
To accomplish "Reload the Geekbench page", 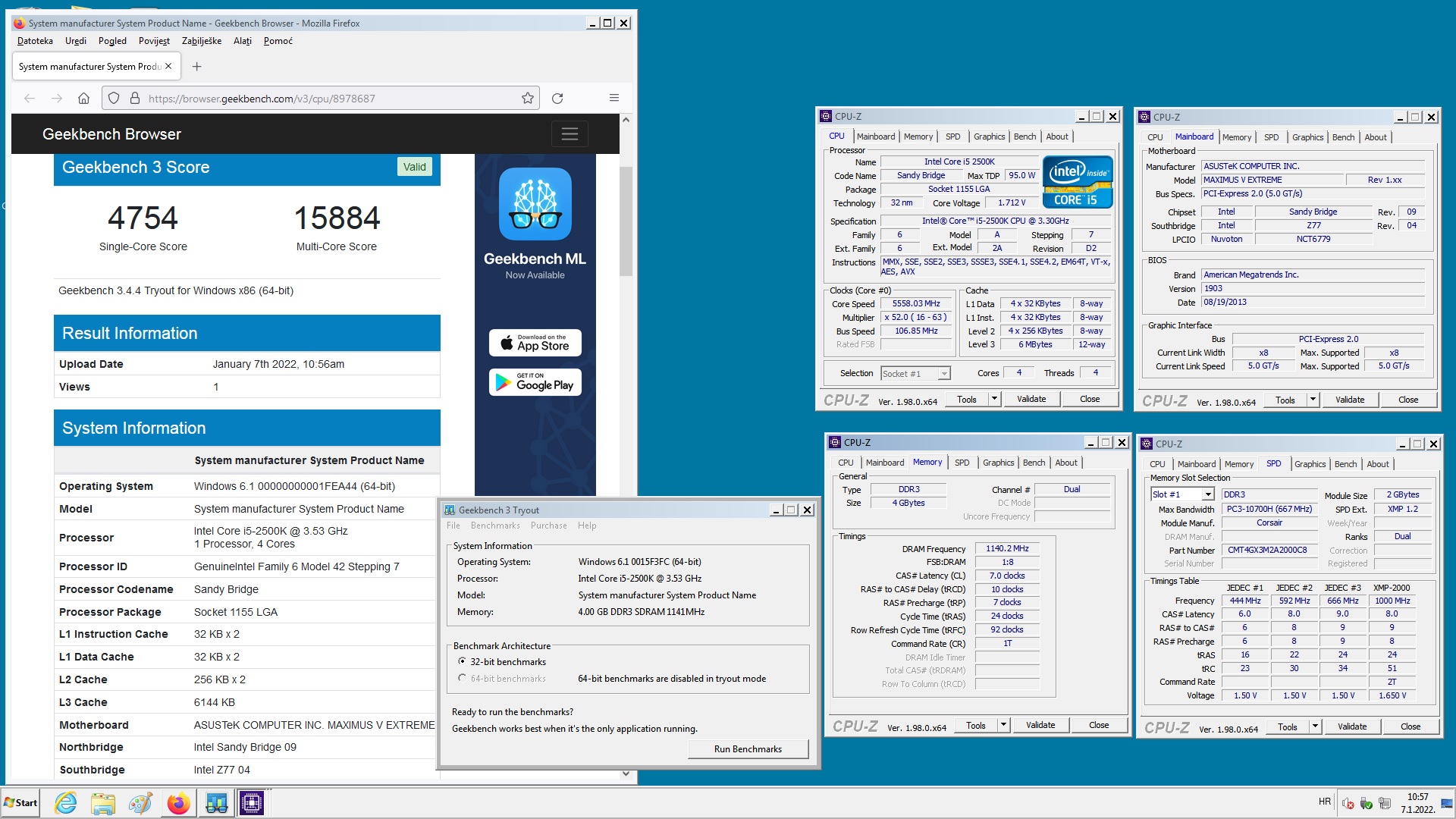I will tap(557, 99).
